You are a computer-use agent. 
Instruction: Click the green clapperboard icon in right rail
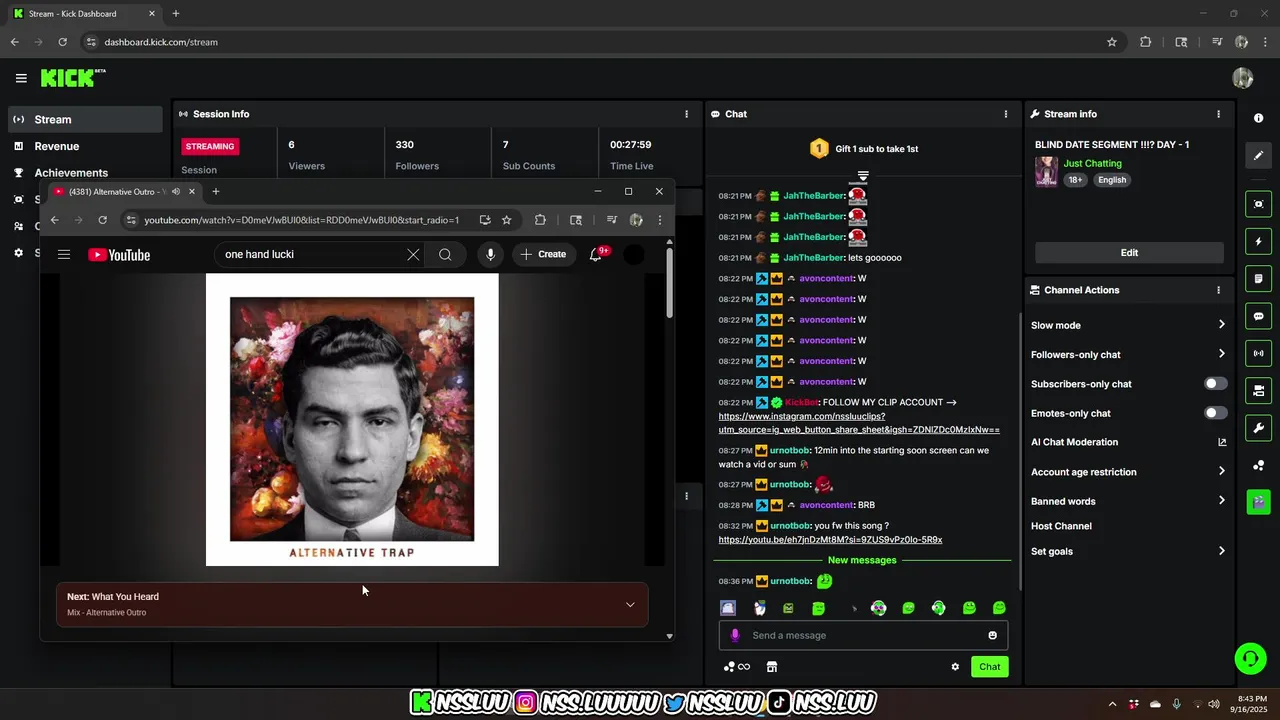click(1258, 501)
